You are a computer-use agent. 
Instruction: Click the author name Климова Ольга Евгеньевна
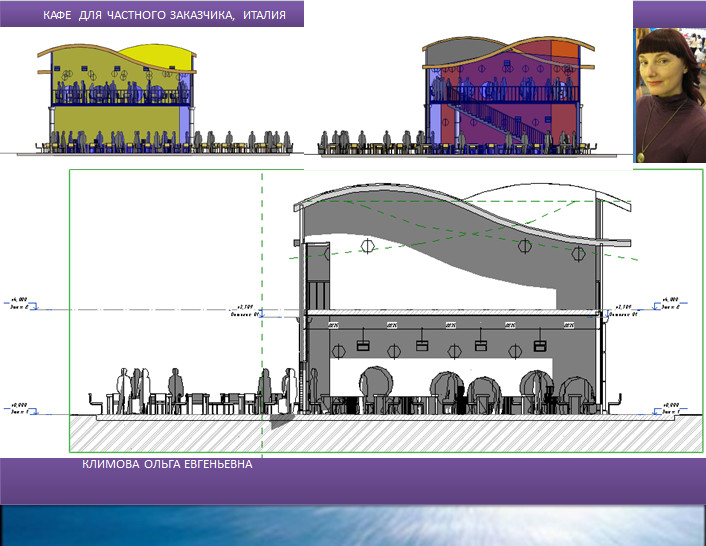167,466
